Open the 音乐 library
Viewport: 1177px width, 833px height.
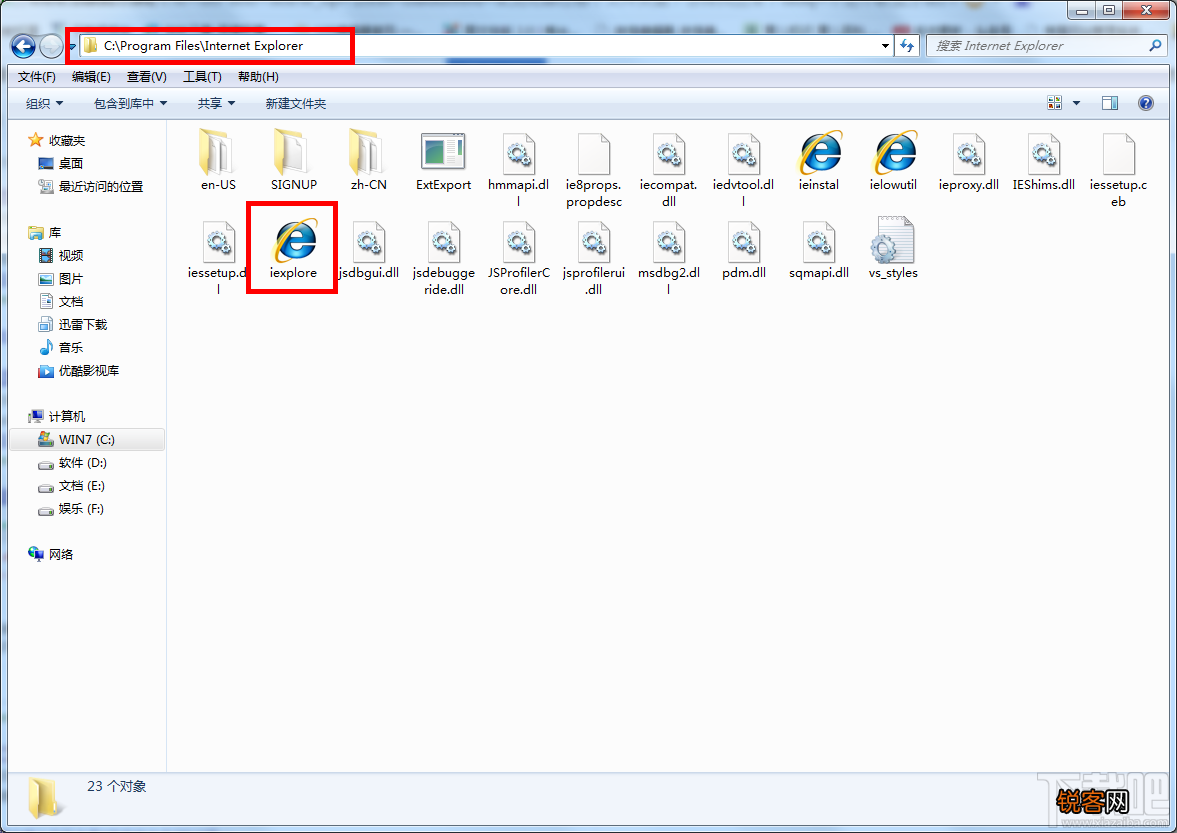61,347
